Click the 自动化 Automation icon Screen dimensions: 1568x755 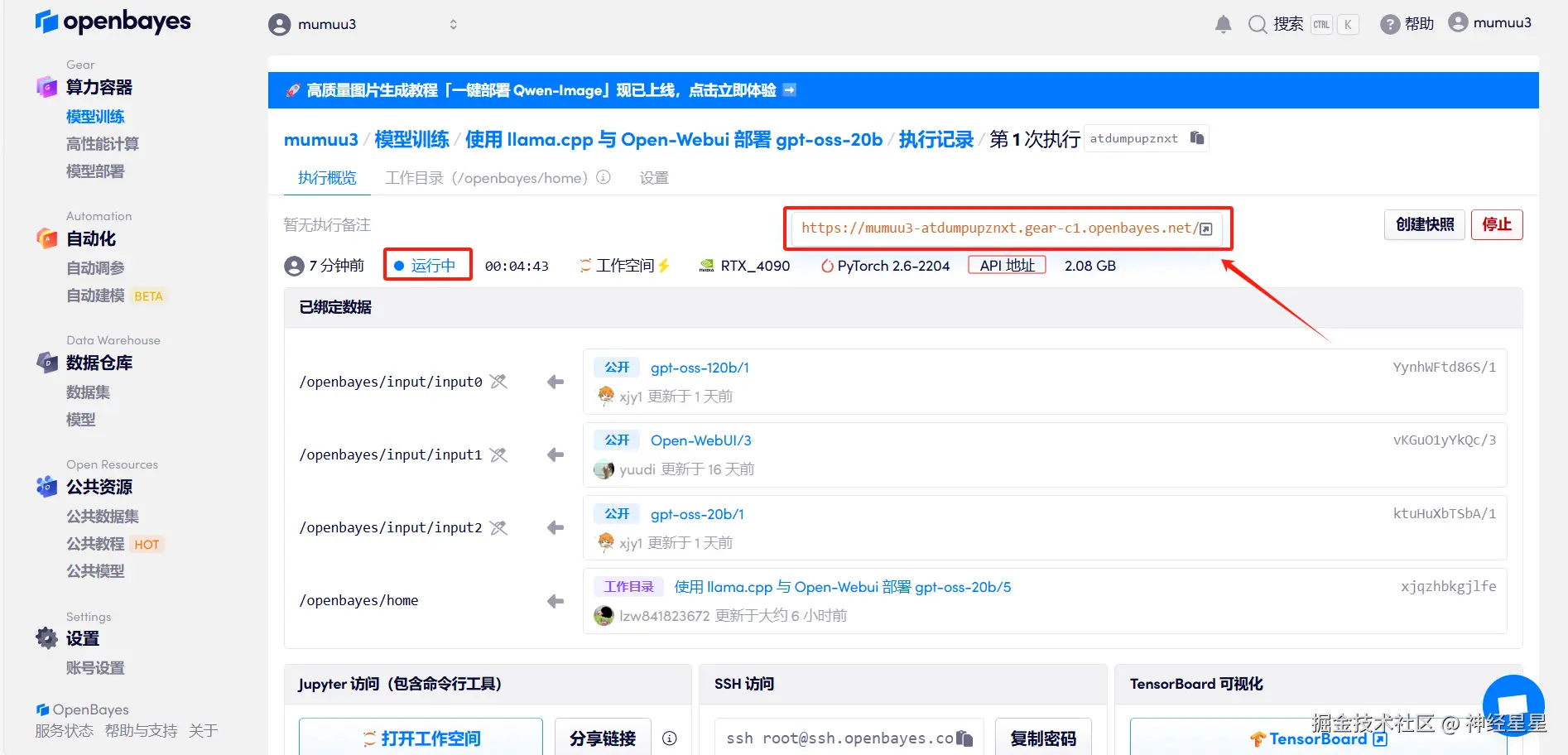click(x=46, y=238)
